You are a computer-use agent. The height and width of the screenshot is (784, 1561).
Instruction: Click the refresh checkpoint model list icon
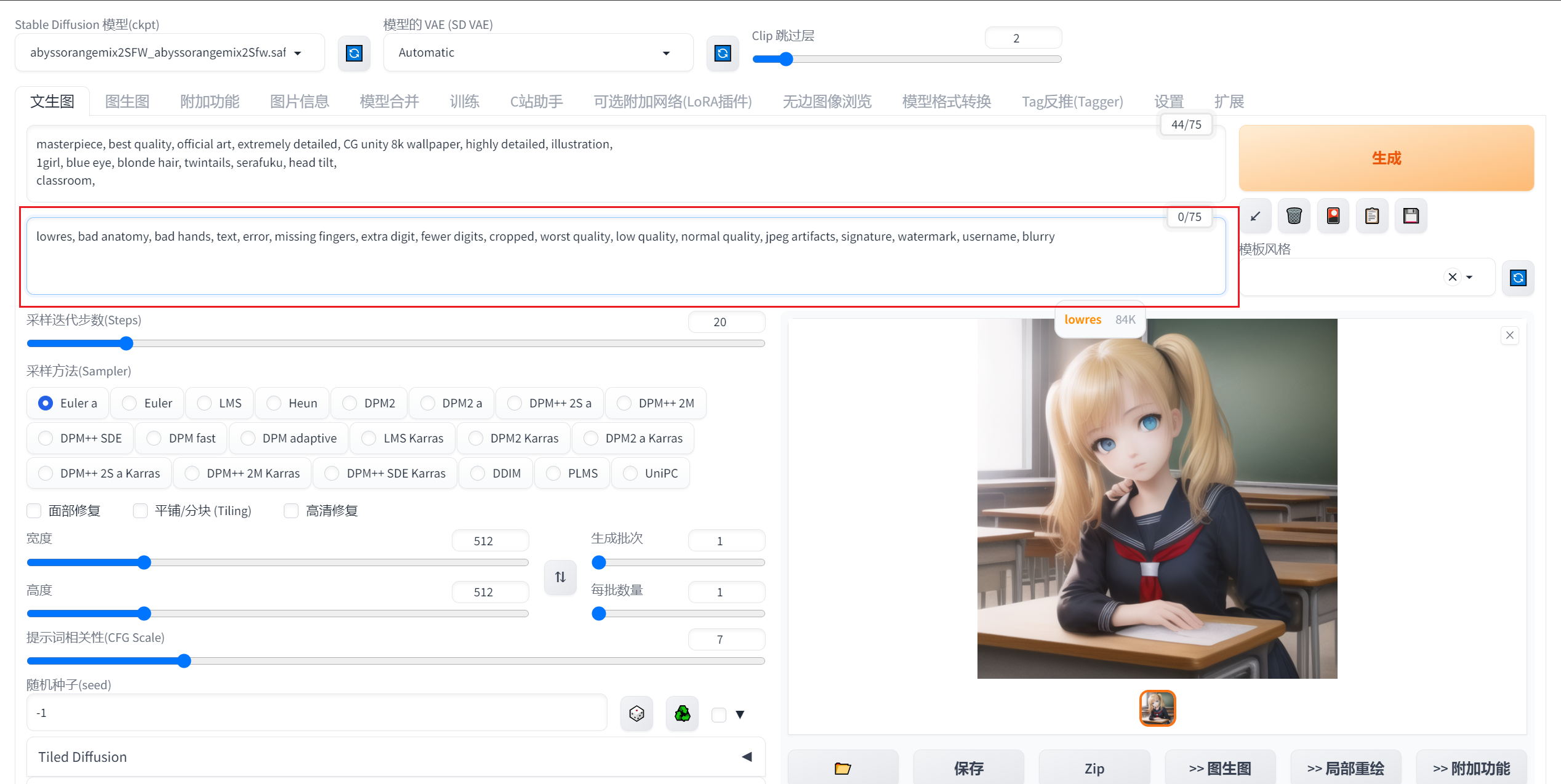click(354, 54)
